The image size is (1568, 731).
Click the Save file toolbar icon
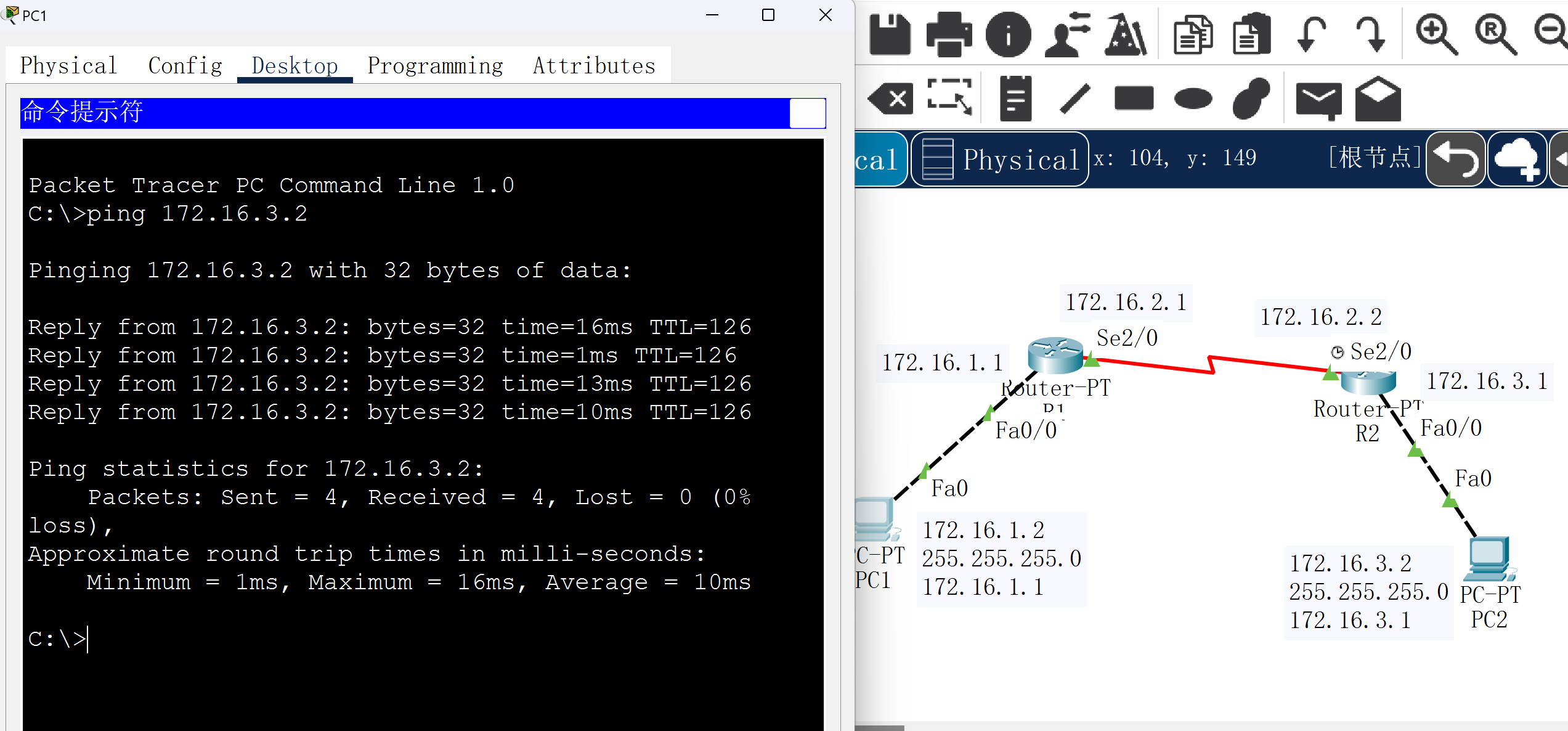890,35
